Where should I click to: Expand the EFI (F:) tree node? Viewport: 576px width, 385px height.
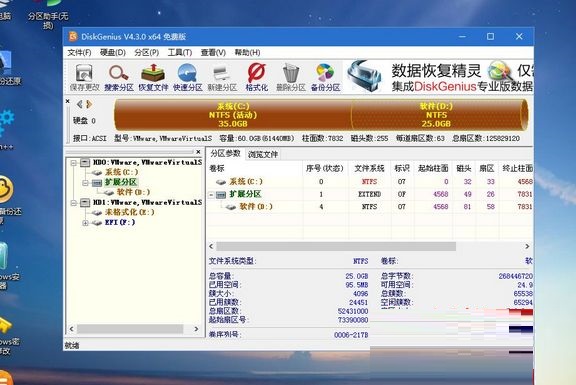[x=85, y=223]
